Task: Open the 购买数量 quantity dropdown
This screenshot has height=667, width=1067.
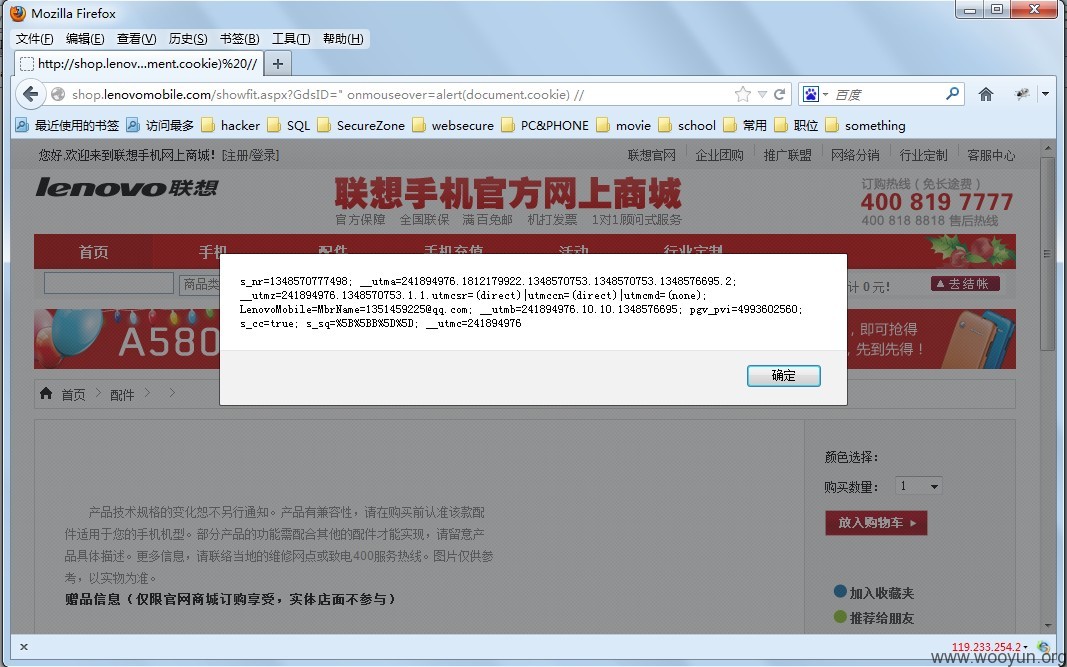Action: click(x=919, y=486)
